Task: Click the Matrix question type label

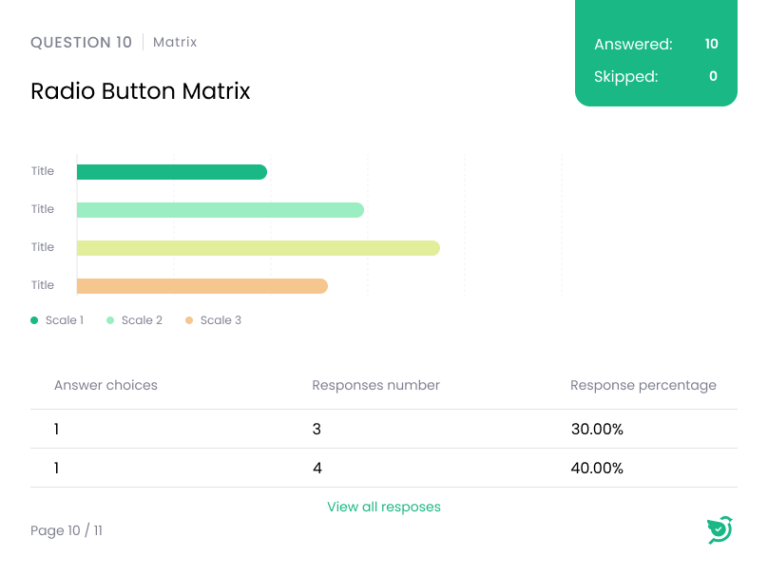Action: [175, 42]
